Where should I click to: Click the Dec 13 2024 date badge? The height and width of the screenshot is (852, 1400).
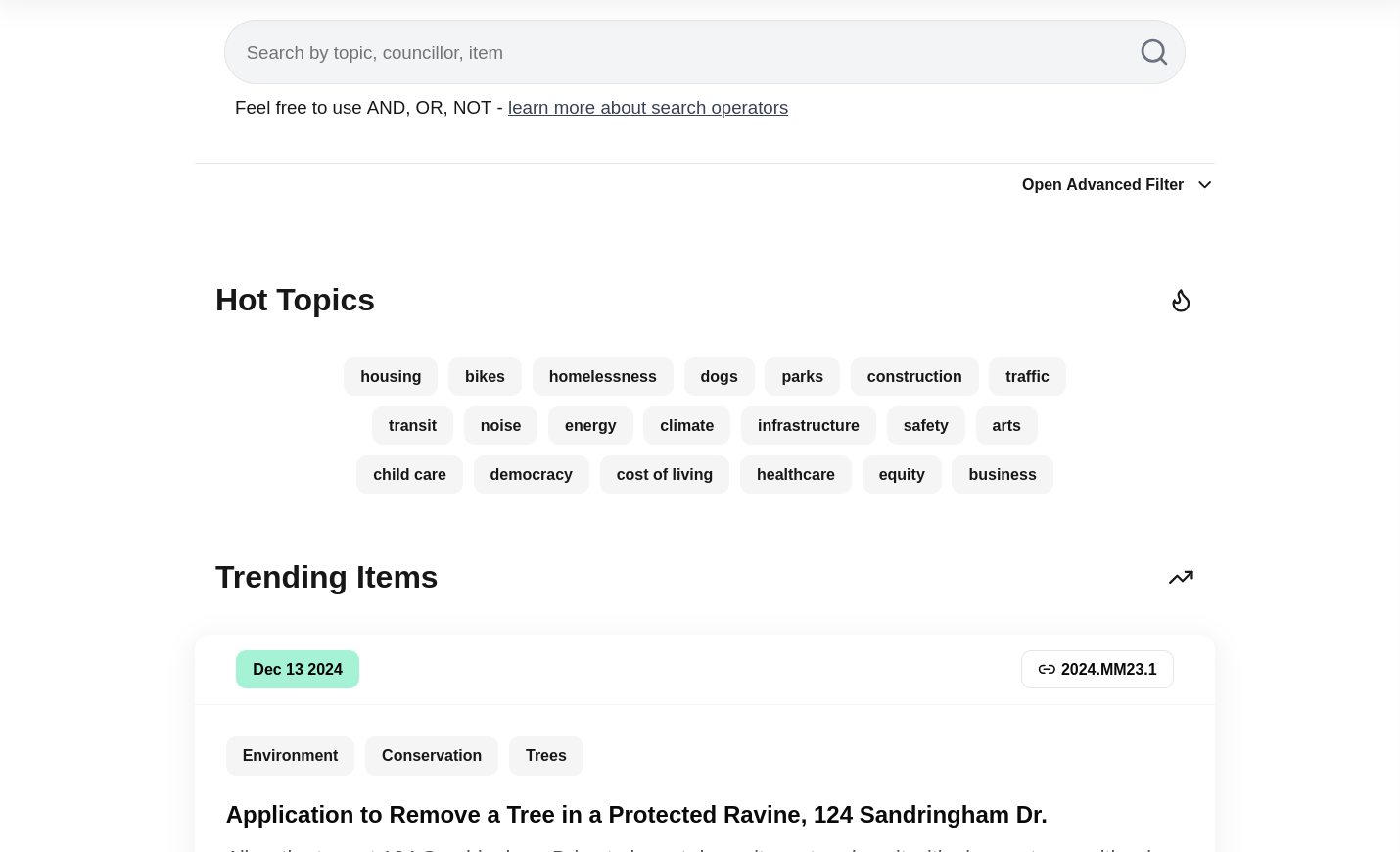(x=298, y=669)
